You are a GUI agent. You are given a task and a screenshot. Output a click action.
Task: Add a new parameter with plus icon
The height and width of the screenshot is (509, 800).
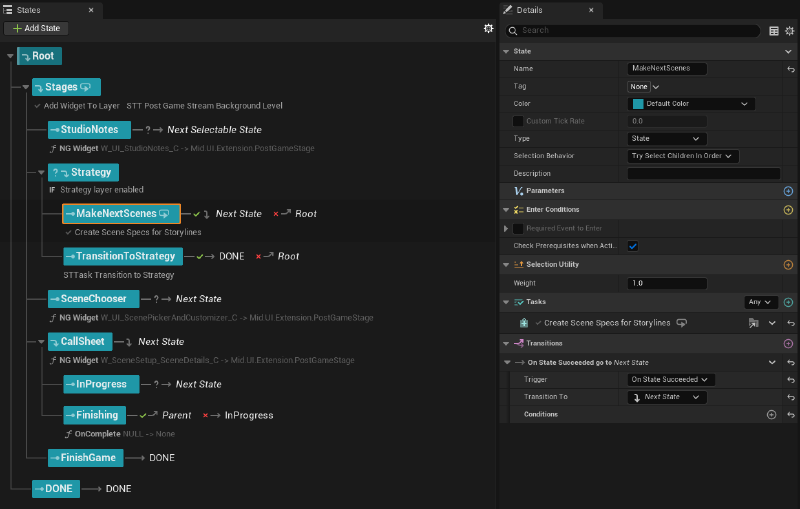tap(788, 191)
